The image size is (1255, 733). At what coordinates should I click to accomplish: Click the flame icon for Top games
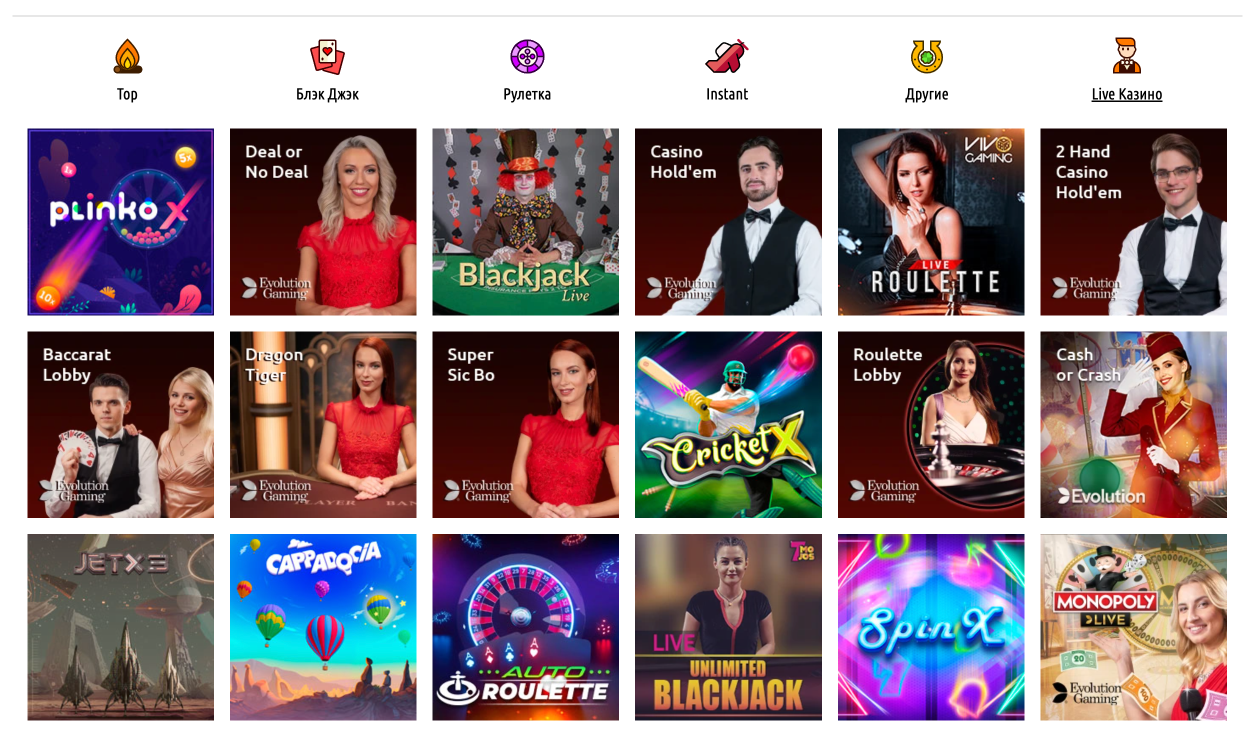pyautogui.click(x=127, y=56)
